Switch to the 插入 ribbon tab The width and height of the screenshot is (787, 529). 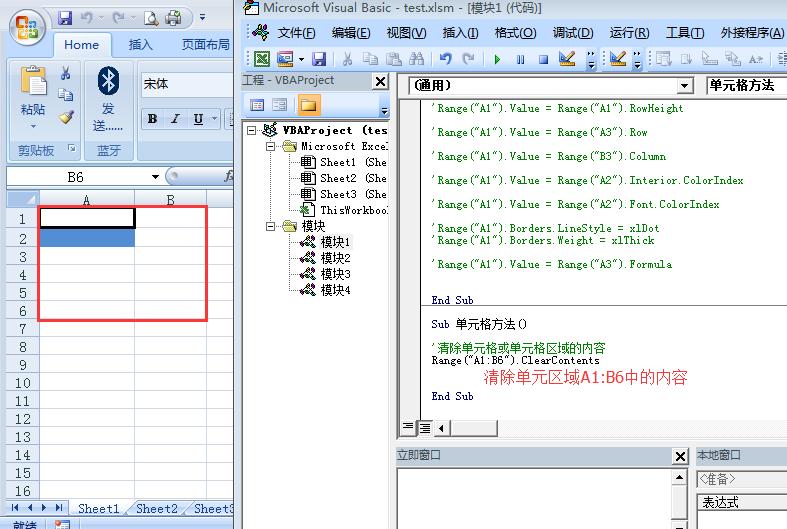(x=140, y=45)
